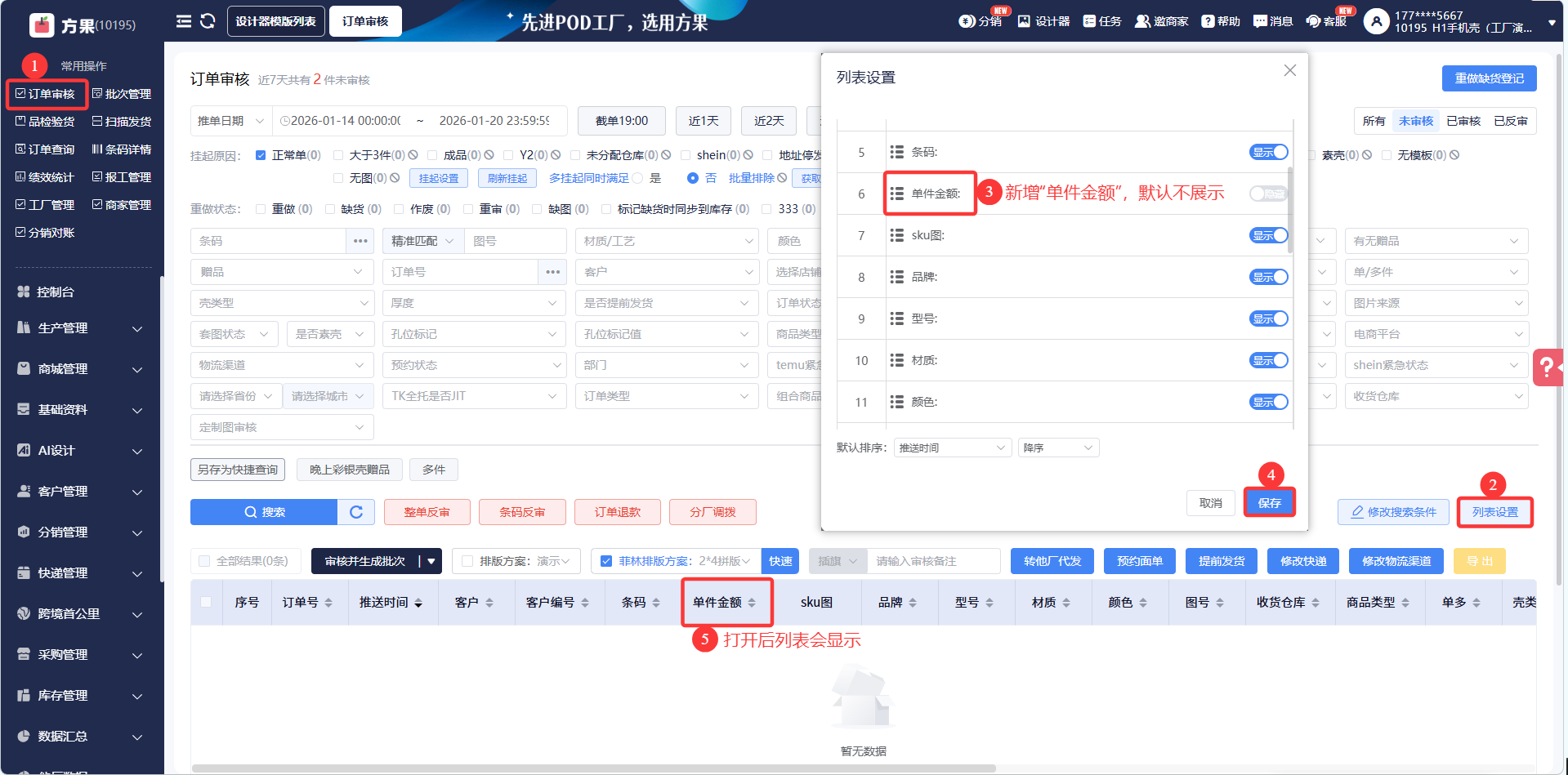Click the table horizontal scrollbar

594,768
